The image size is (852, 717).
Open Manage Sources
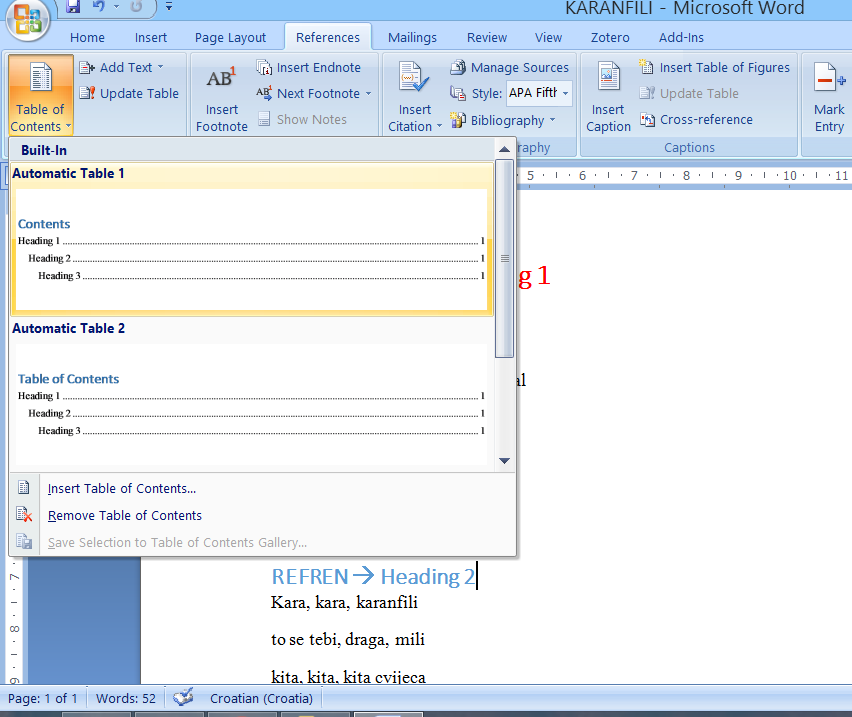(510, 67)
